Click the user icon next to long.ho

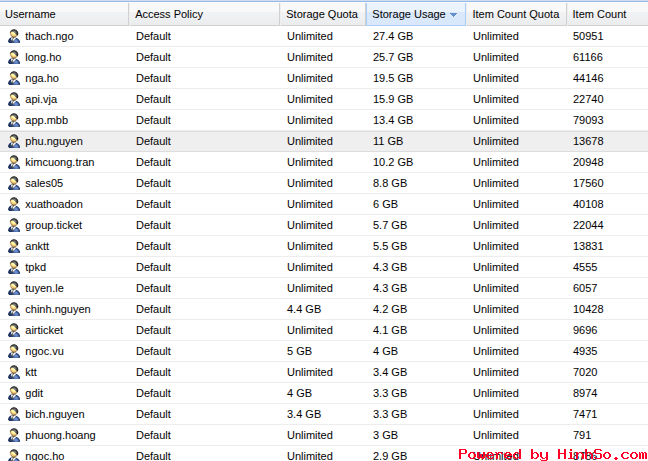[14, 57]
